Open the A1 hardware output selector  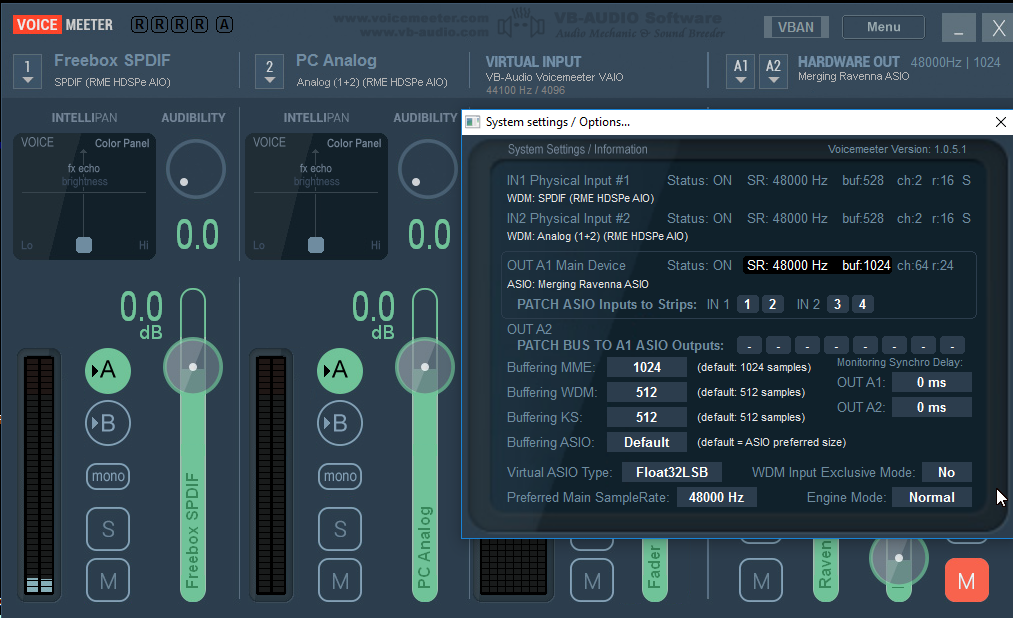tap(740, 71)
